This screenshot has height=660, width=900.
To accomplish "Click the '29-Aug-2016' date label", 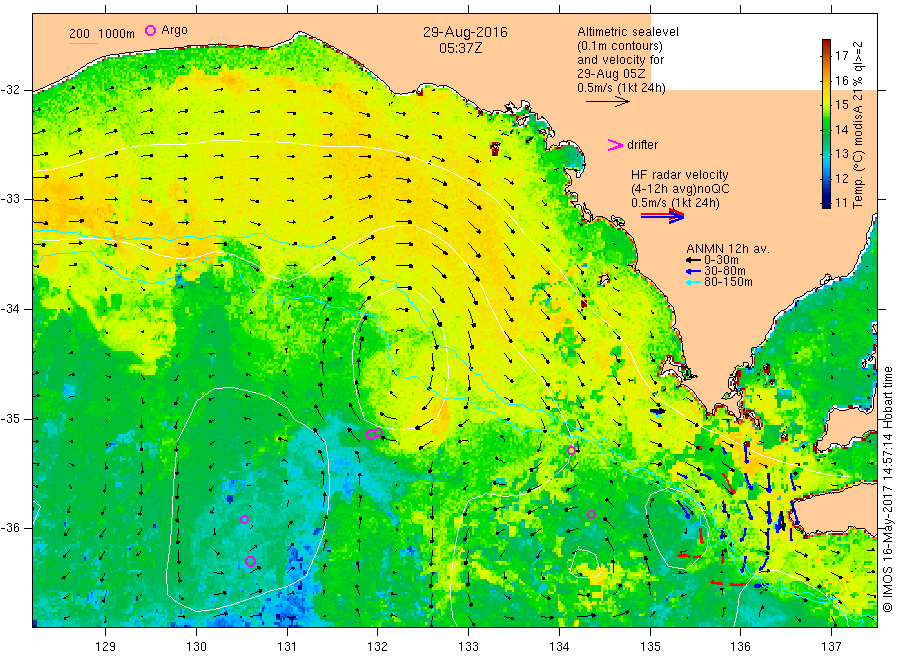I will (465, 32).
